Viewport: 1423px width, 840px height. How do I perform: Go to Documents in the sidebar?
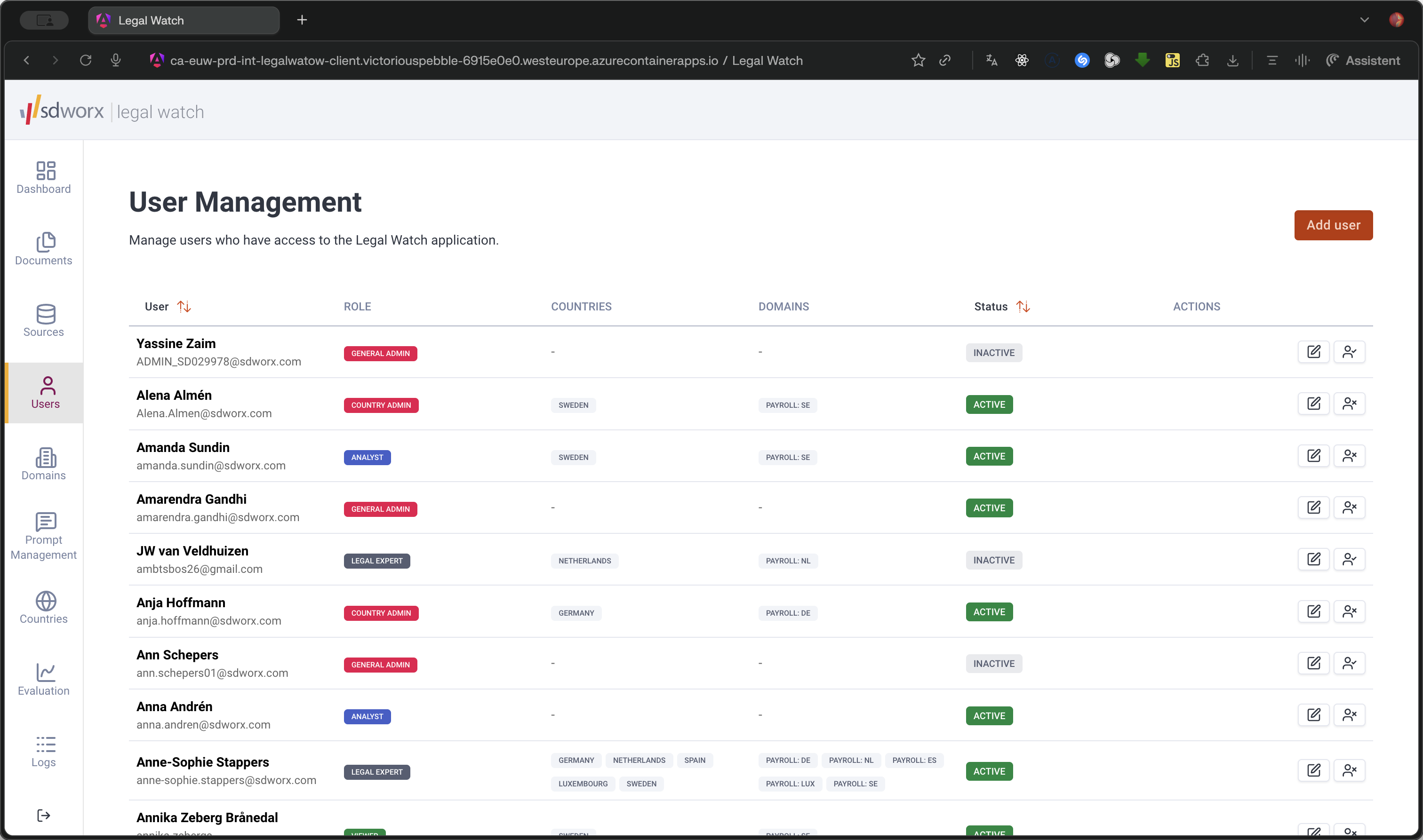[x=44, y=249]
